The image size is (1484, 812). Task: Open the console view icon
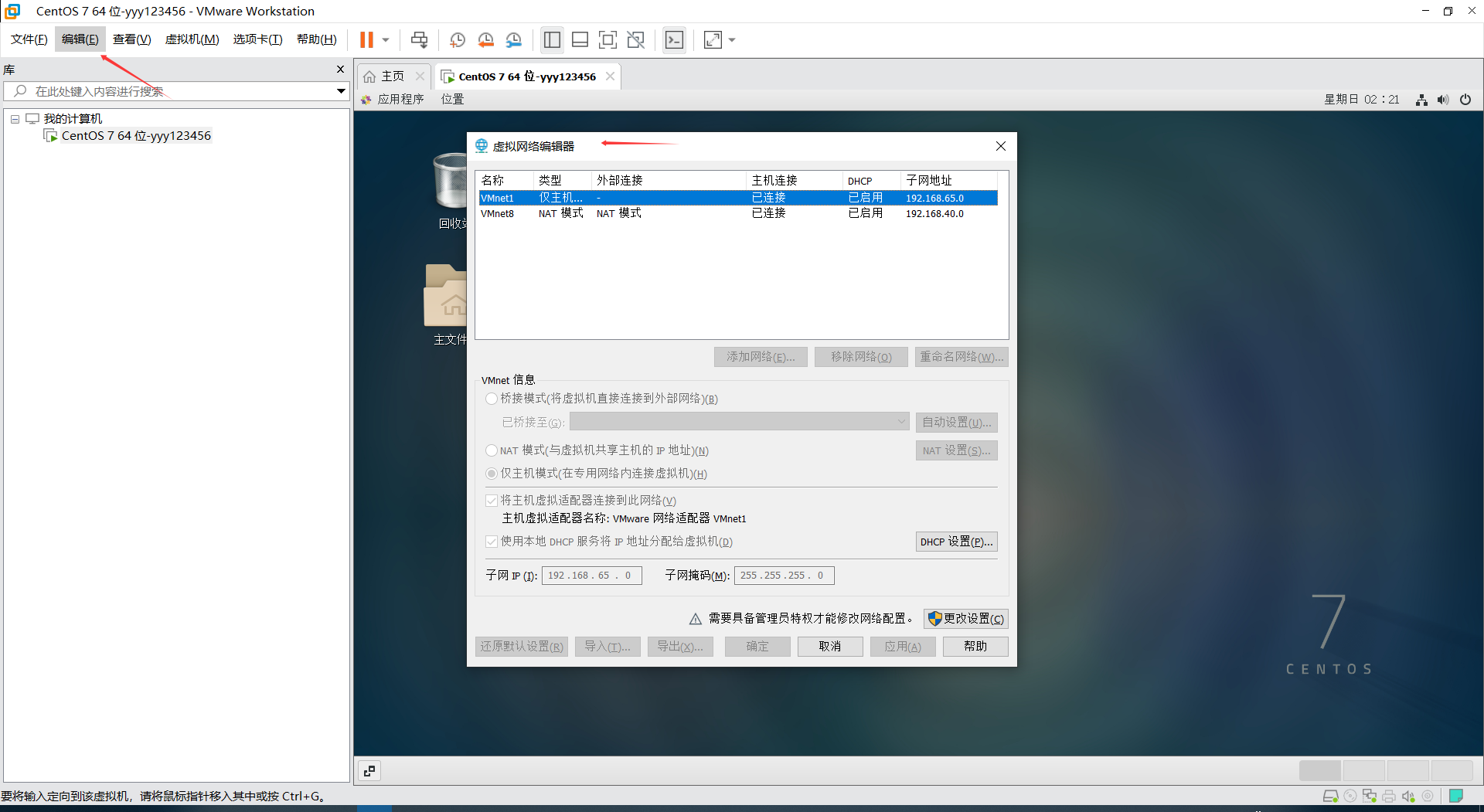point(674,39)
